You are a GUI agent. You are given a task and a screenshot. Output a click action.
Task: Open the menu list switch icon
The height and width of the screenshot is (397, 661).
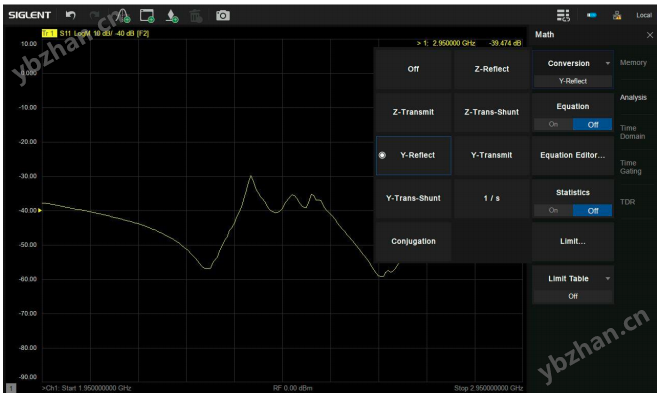click(x=563, y=16)
